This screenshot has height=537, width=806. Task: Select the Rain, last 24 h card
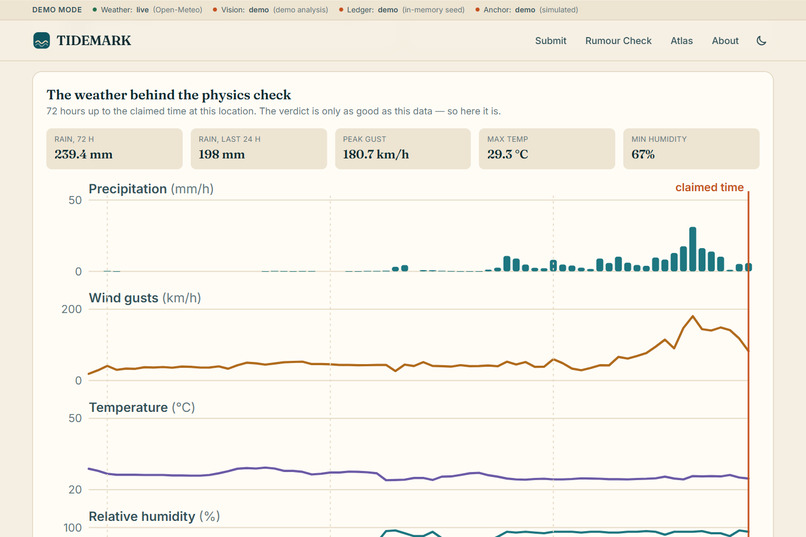[259, 149]
